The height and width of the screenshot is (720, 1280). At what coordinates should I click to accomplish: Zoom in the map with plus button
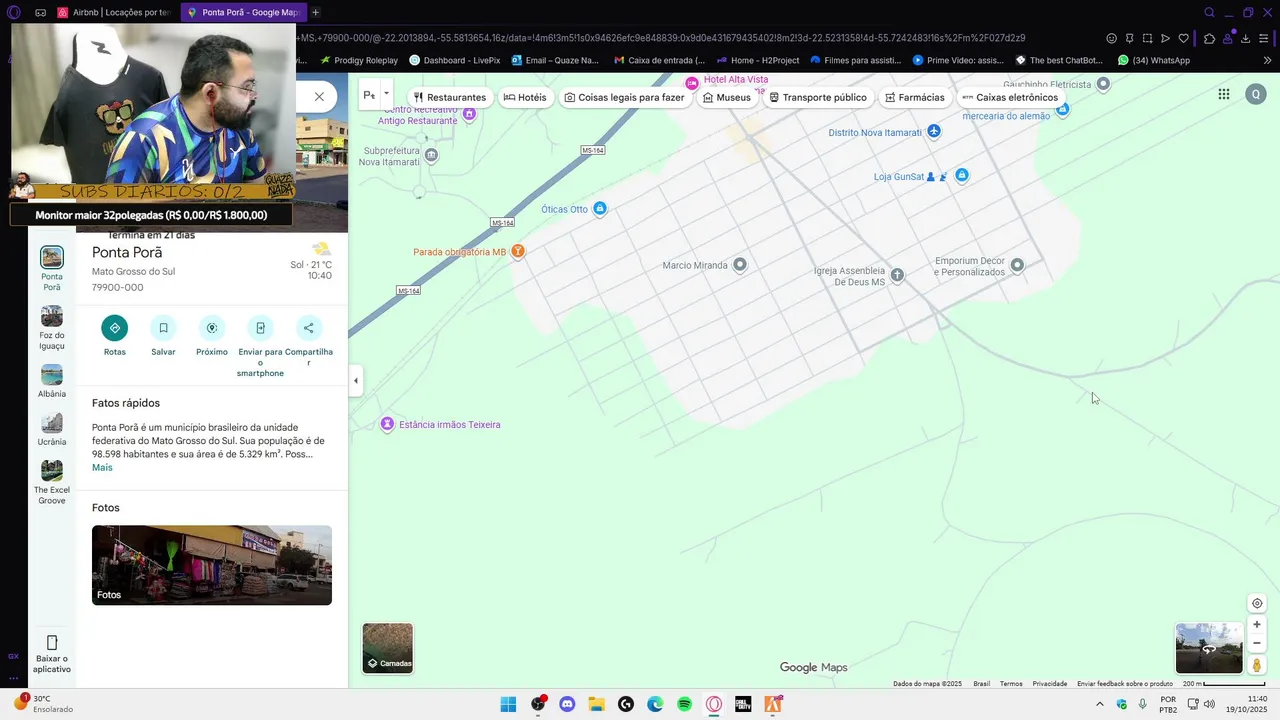tap(1257, 625)
